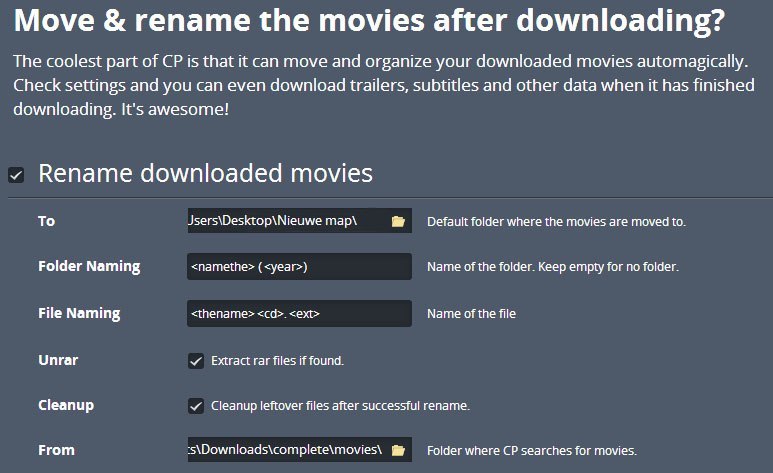Select the 'Rename downloaded movies' section title

206,173
